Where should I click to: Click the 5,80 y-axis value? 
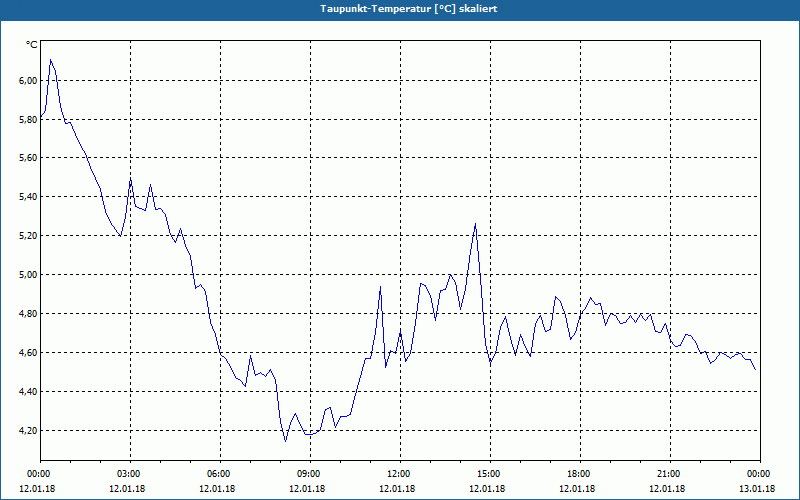[x=29, y=119]
